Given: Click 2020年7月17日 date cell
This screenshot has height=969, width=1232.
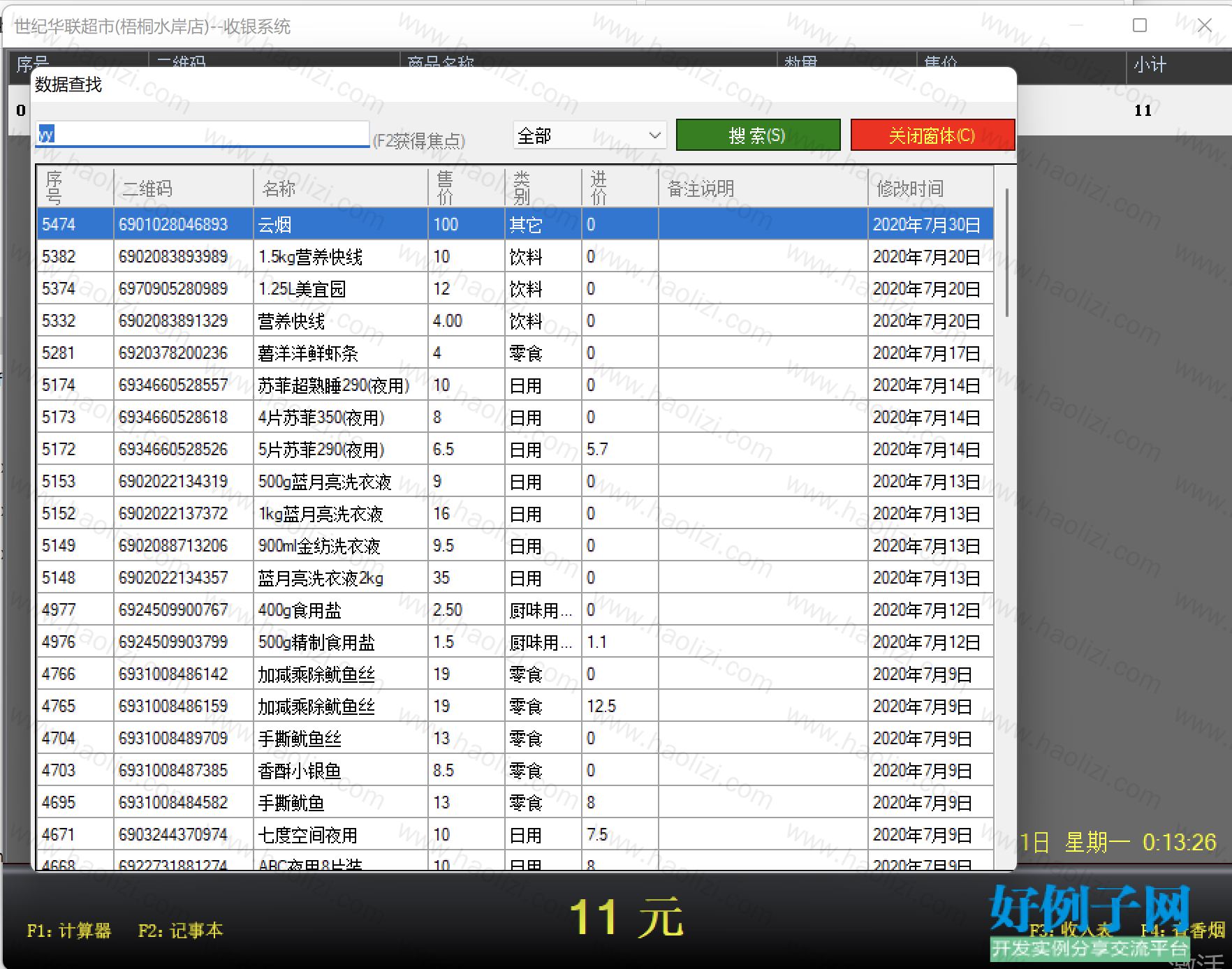Looking at the screenshot, I should point(930,353).
